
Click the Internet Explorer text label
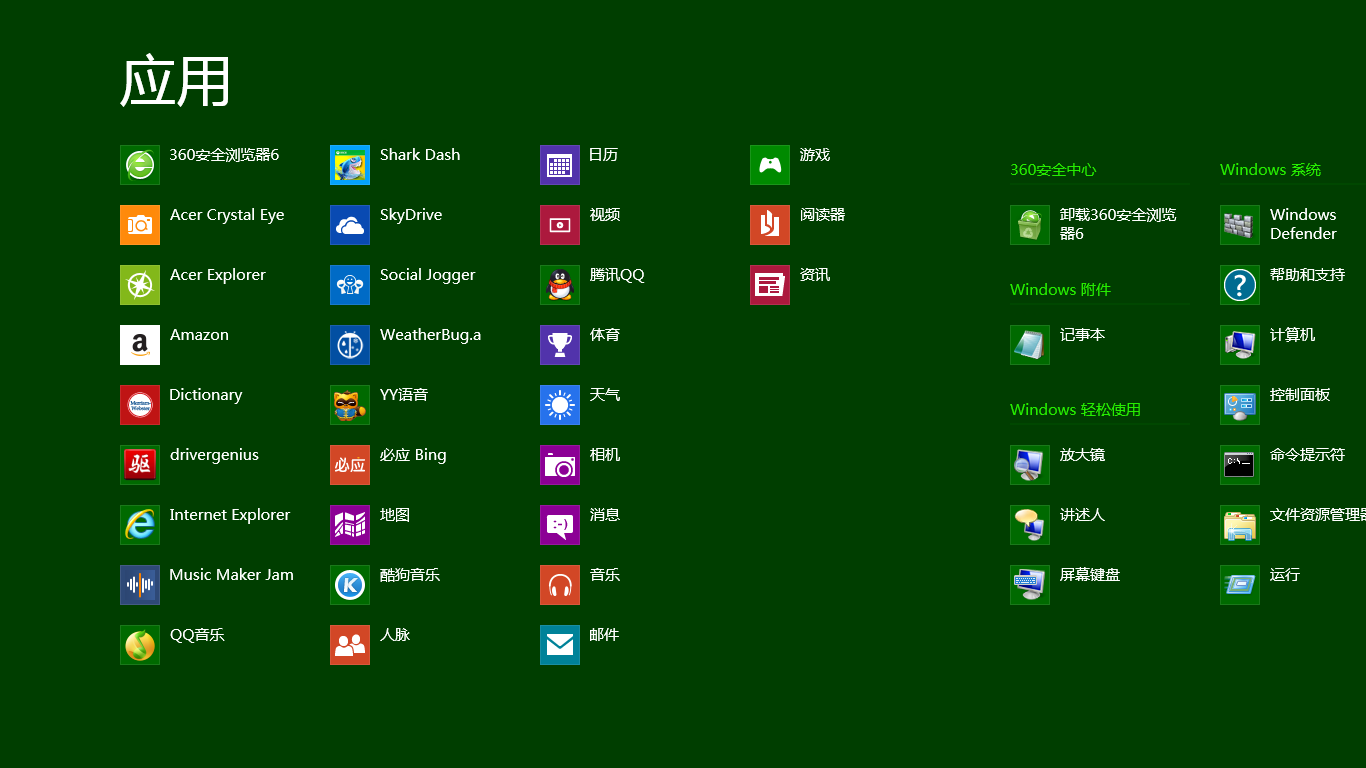pyautogui.click(x=230, y=515)
